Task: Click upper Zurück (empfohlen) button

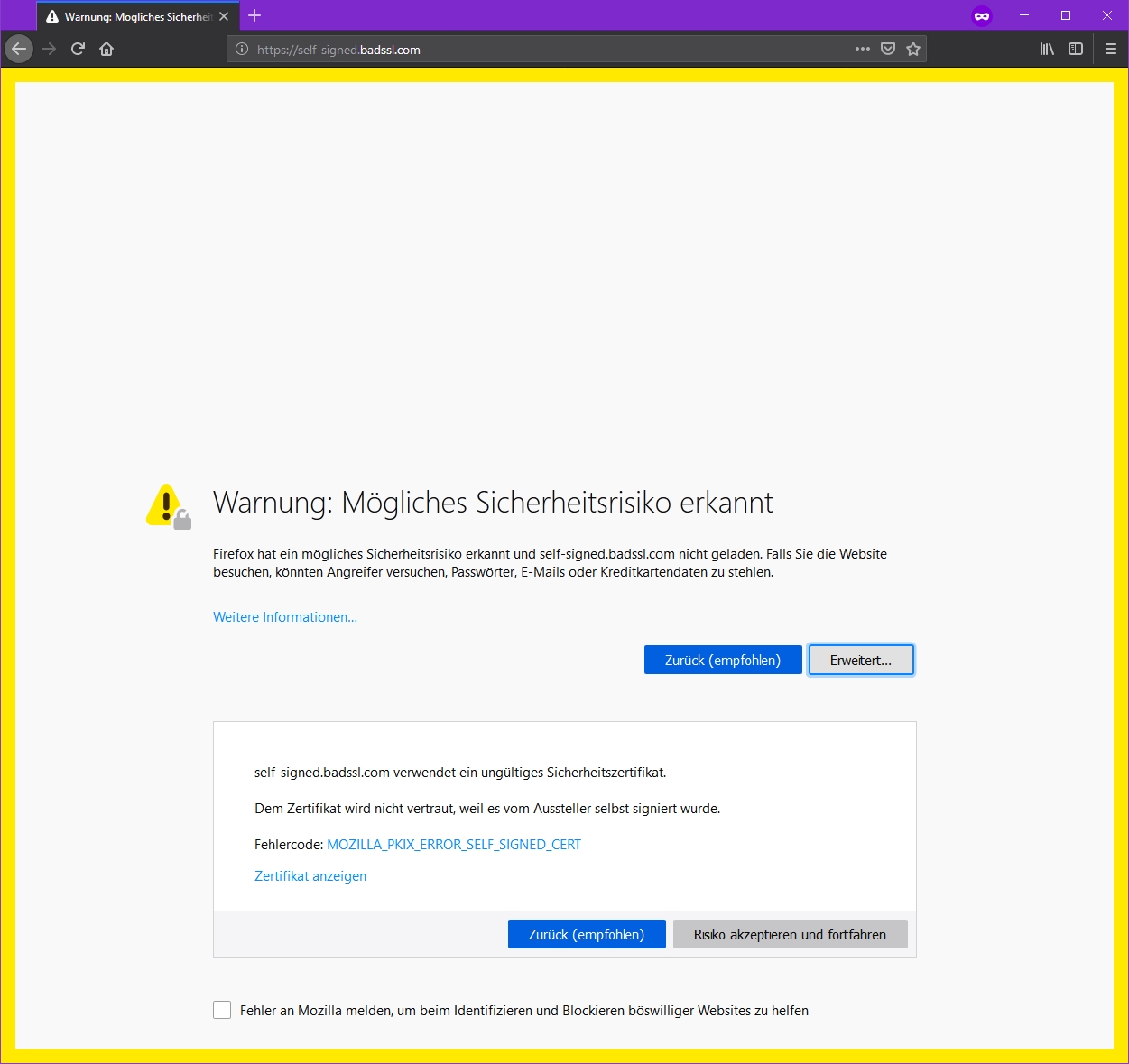Action: 723,660
